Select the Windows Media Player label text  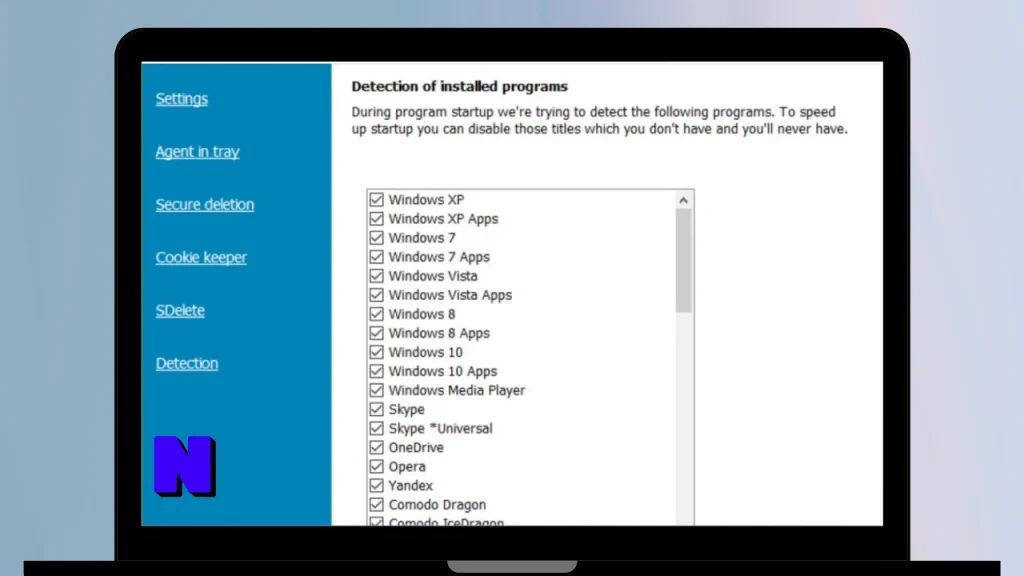click(x=456, y=391)
